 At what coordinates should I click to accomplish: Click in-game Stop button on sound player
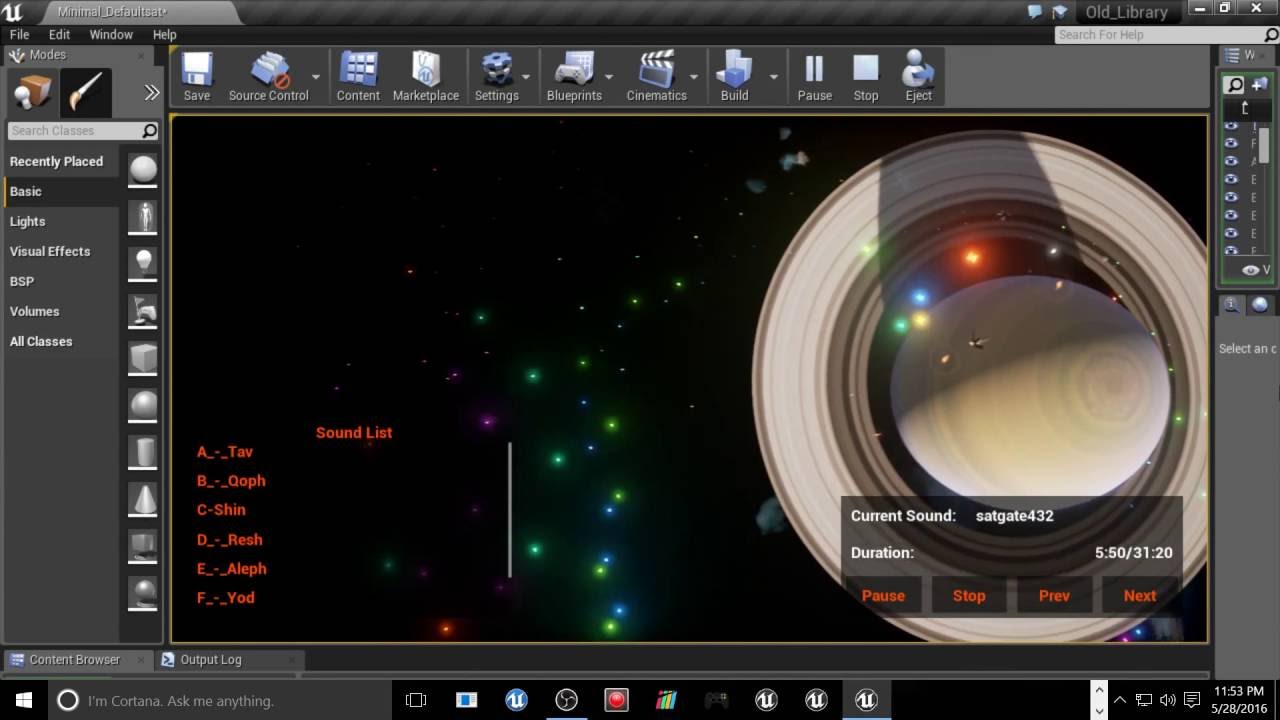968,595
